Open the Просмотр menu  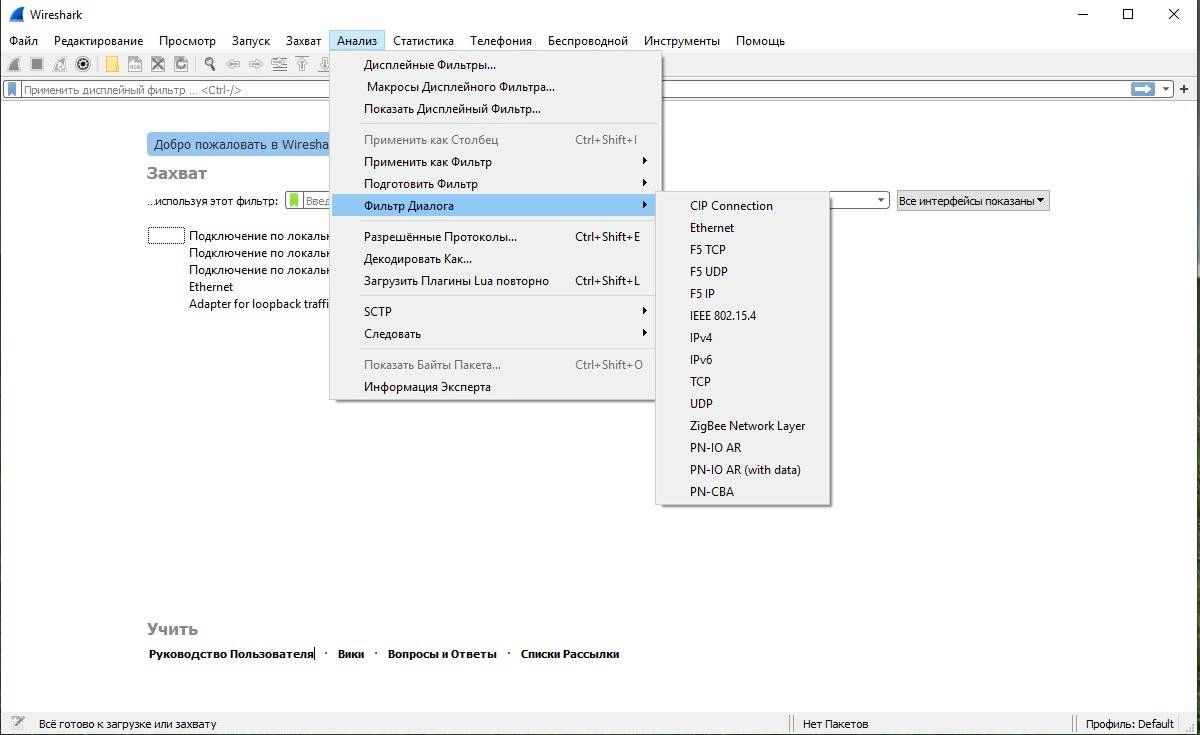[187, 41]
